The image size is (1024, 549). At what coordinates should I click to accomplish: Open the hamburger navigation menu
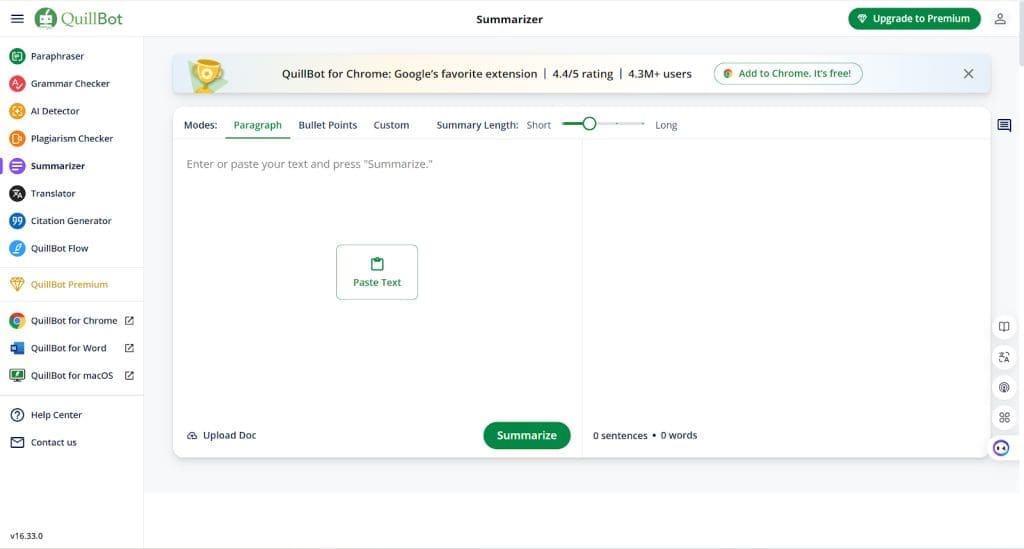click(x=18, y=19)
